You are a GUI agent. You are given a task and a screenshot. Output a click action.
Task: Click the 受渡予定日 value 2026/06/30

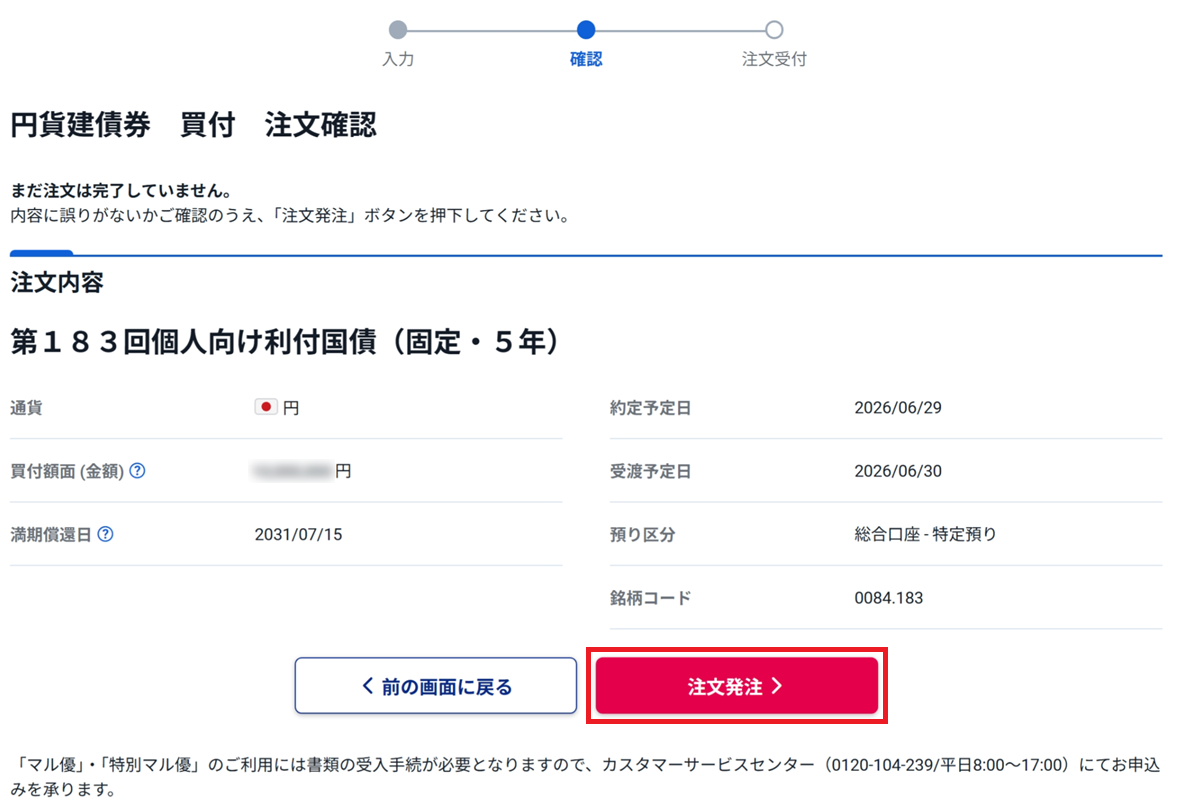[898, 471]
